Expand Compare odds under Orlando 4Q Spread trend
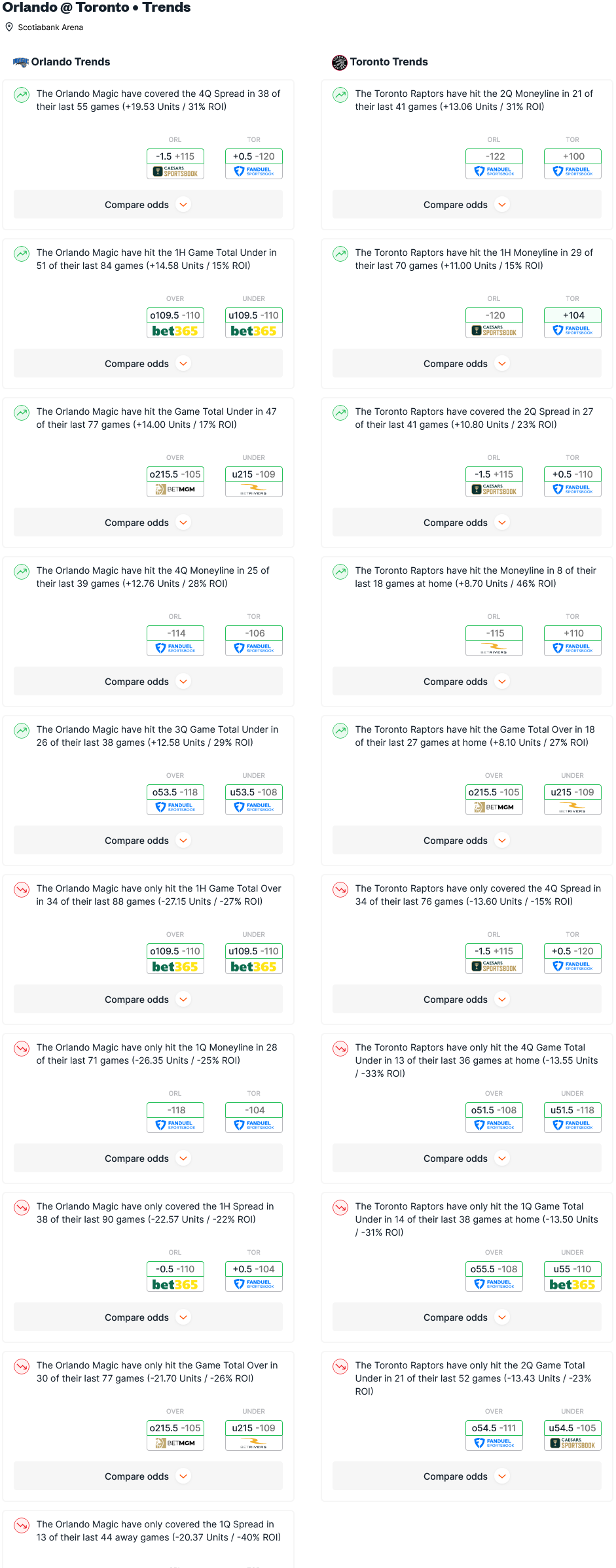 click(148, 205)
